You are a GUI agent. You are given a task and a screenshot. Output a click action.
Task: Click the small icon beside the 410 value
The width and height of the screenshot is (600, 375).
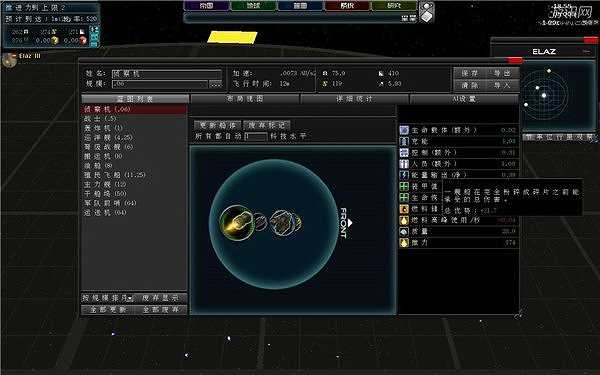pos(381,73)
